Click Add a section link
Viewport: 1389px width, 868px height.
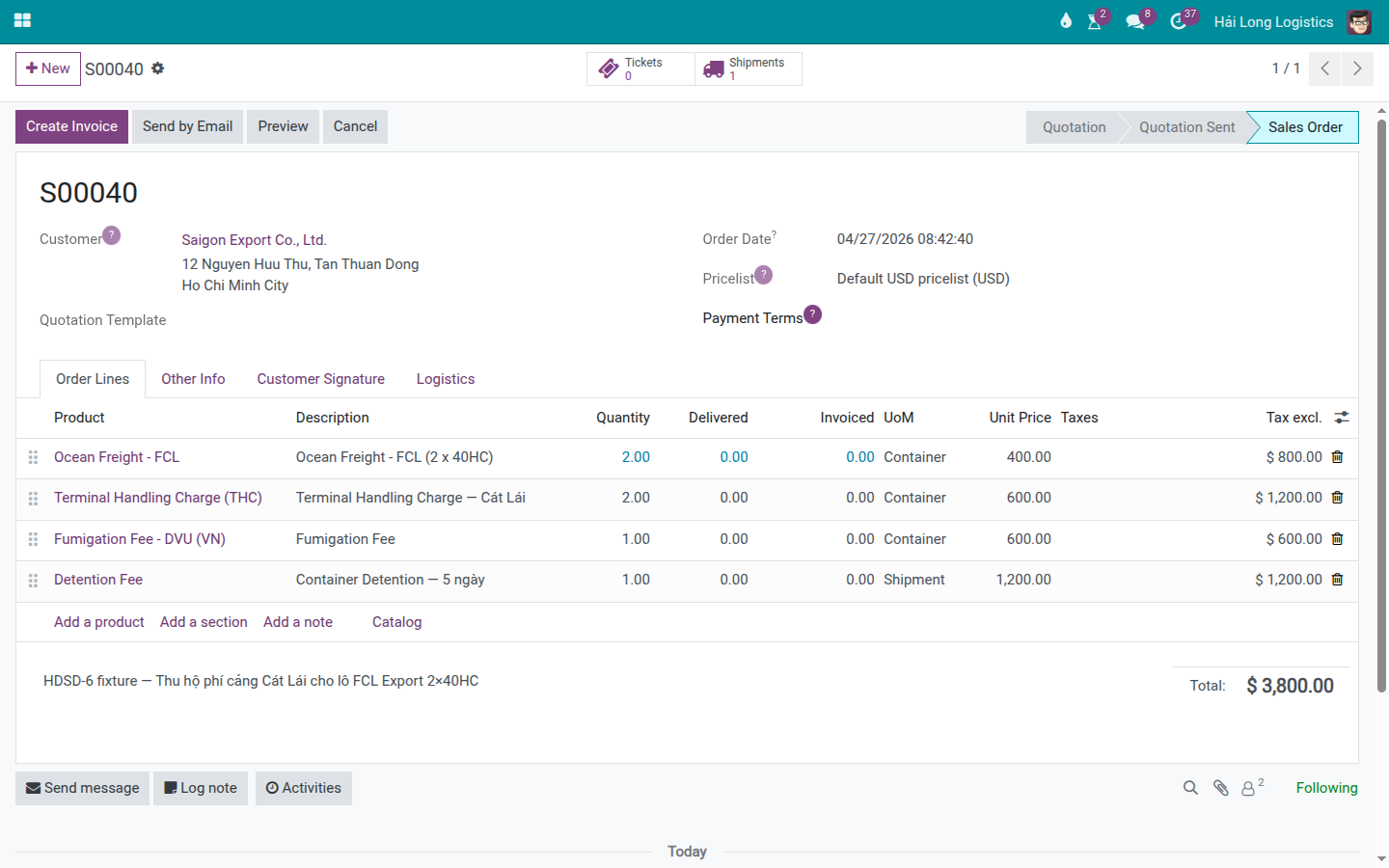click(x=204, y=622)
